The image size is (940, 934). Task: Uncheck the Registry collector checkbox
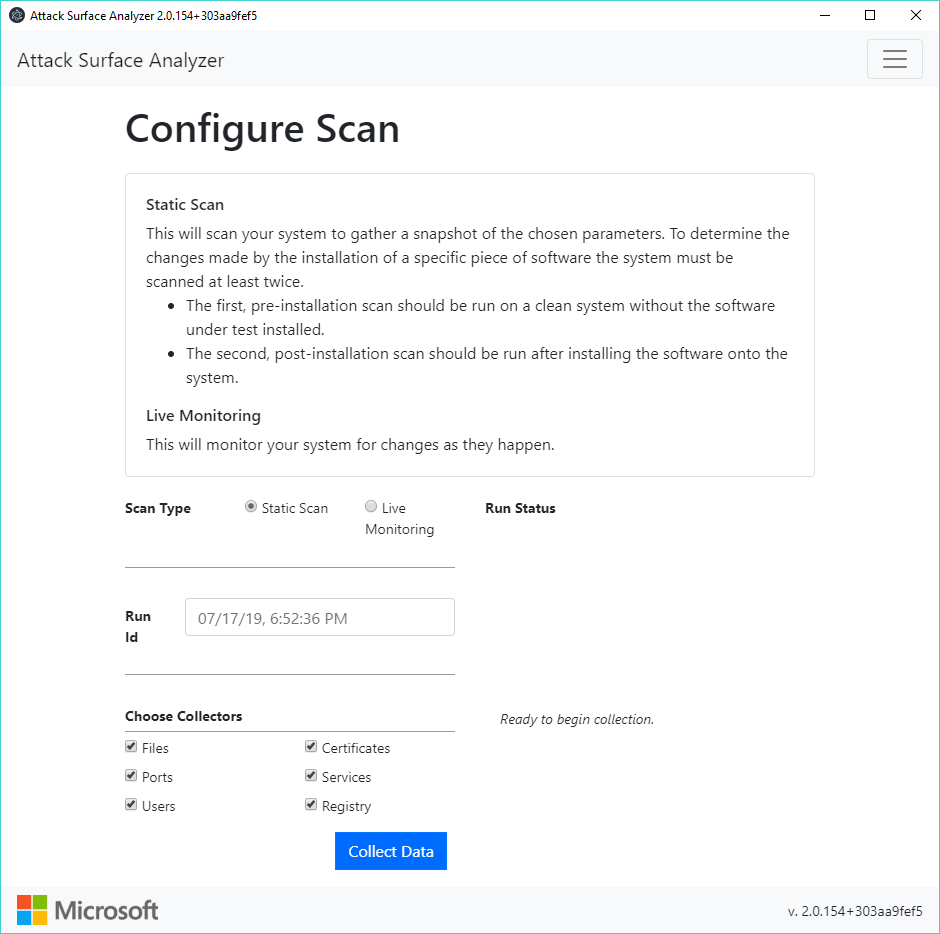(311, 805)
